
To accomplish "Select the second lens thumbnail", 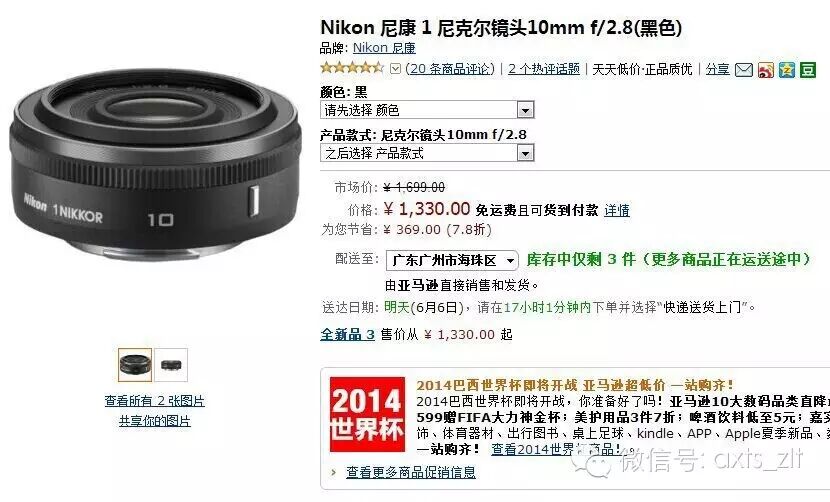I will (x=171, y=365).
